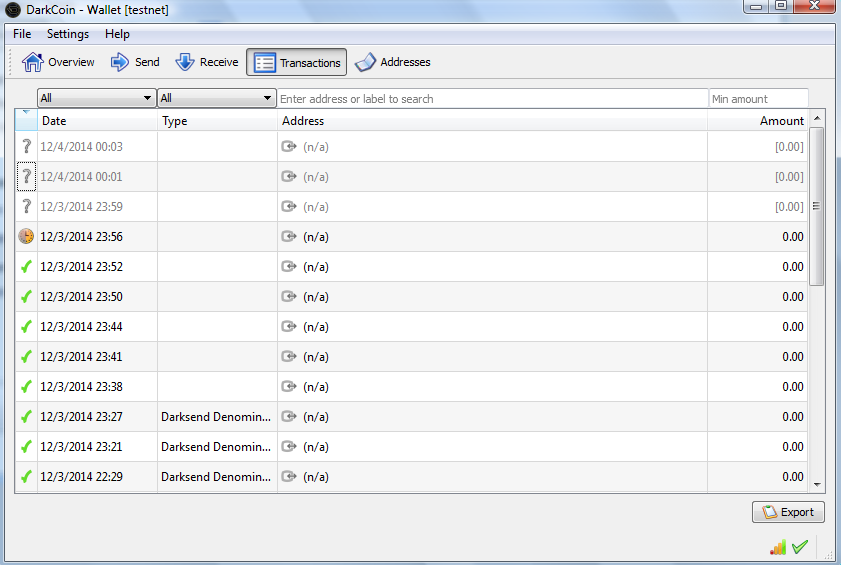Click the send arrow icon in 12/3/2014 23:56 row
Viewport: 841px width, 565px height.
(289, 236)
